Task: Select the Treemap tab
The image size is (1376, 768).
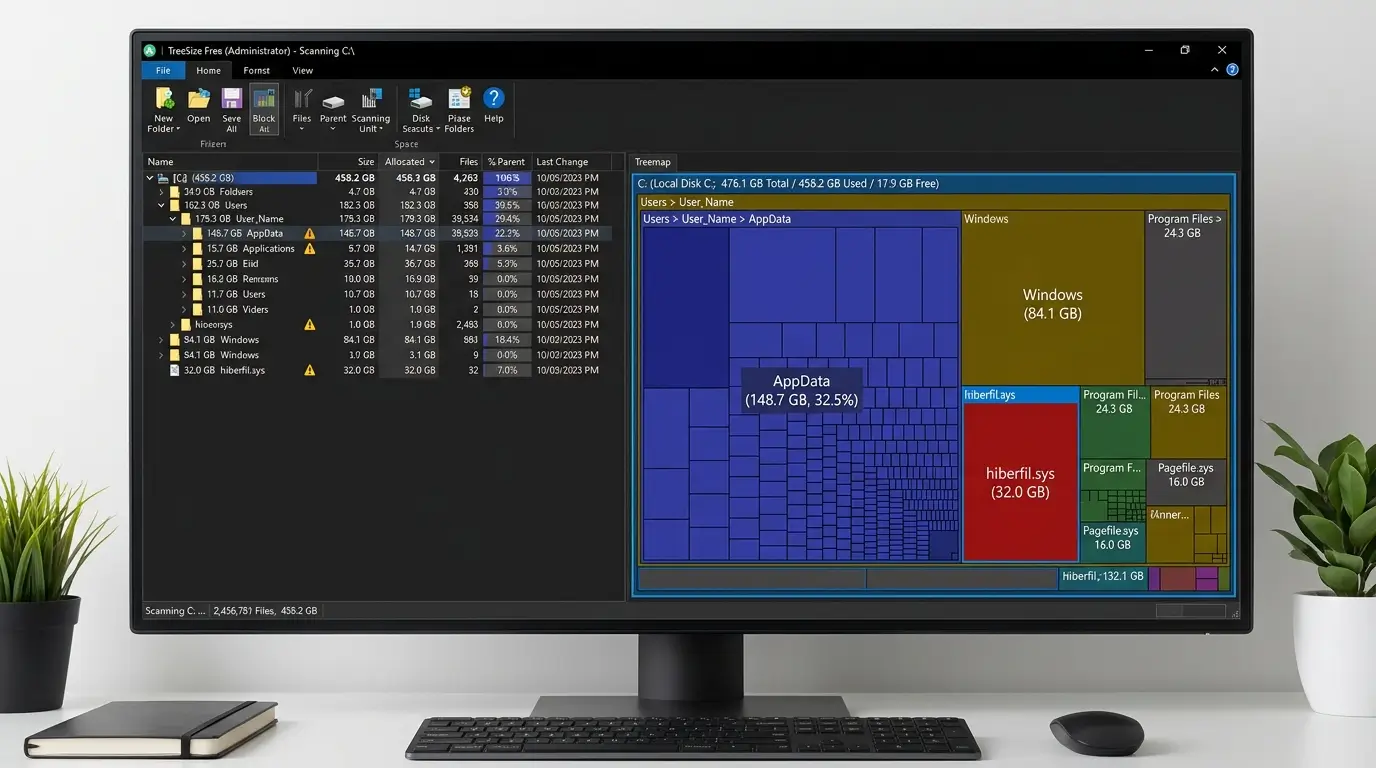Action: pyautogui.click(x=653, y=162)
